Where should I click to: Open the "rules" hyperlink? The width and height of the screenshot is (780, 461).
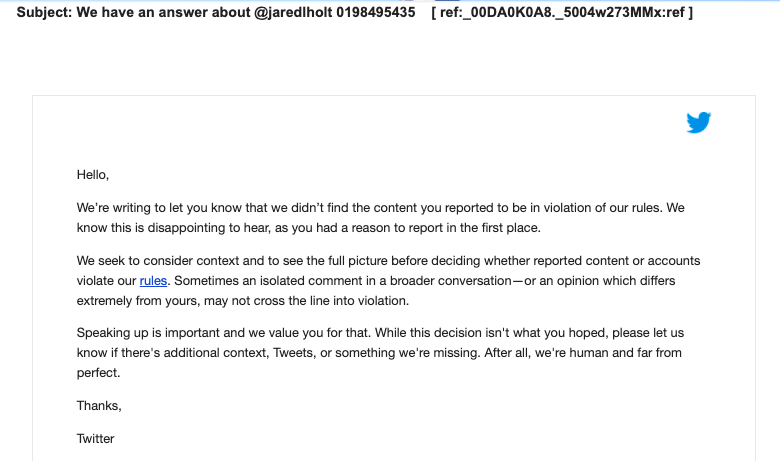pos(153,281)
